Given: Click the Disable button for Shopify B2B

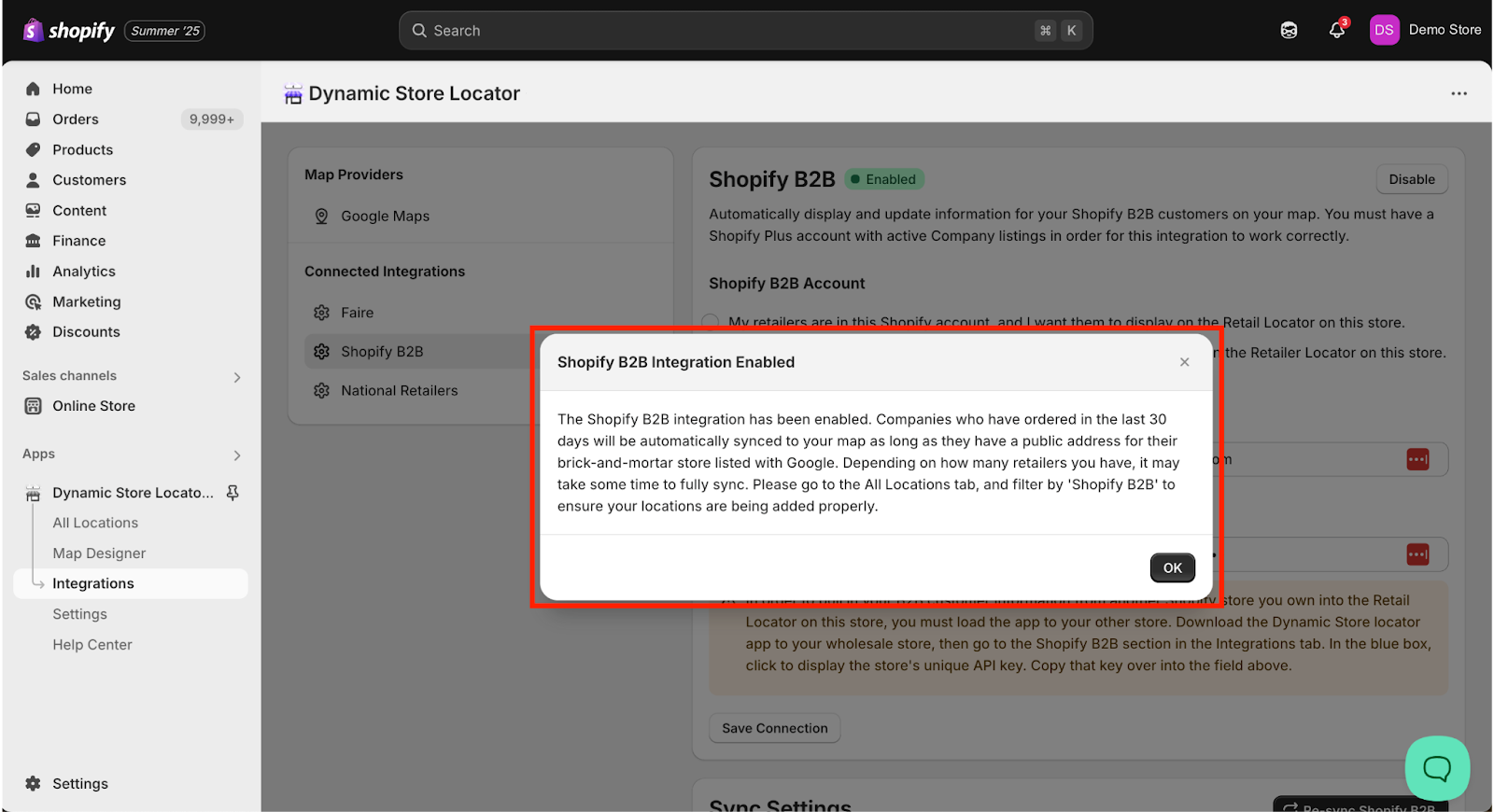Looking at the screenshot, I should [x=1412, y=179].
